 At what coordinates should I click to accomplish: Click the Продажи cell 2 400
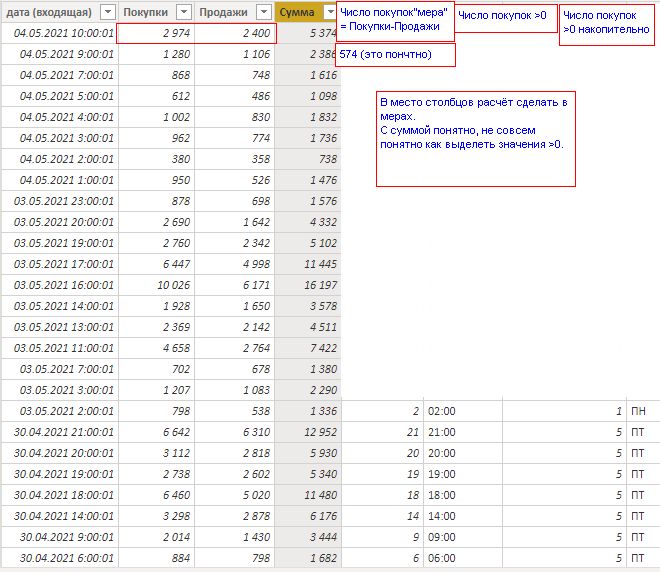pyautogui.click(x=234, y=33)
